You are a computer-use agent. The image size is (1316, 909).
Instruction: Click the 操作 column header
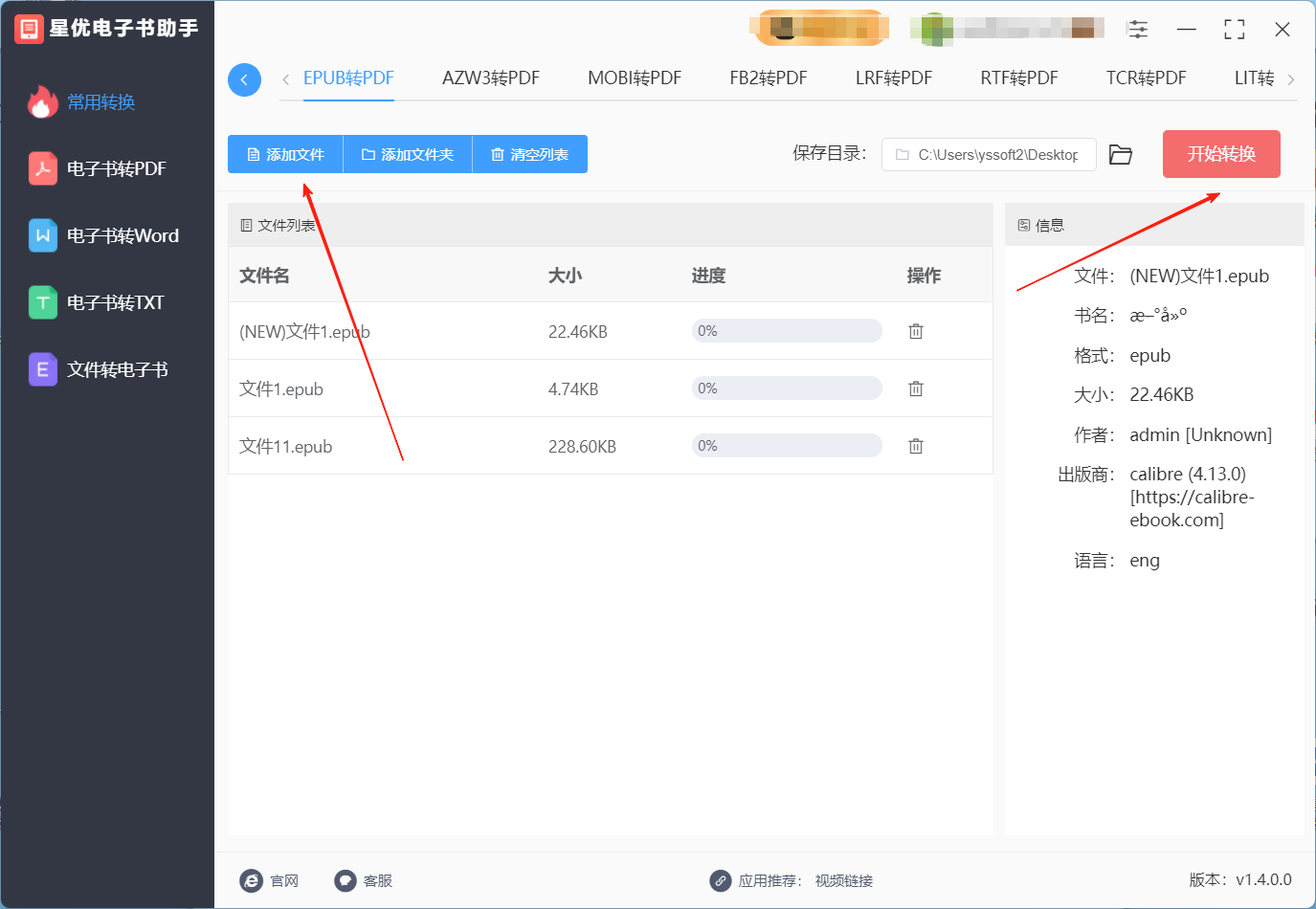(924, 276)
